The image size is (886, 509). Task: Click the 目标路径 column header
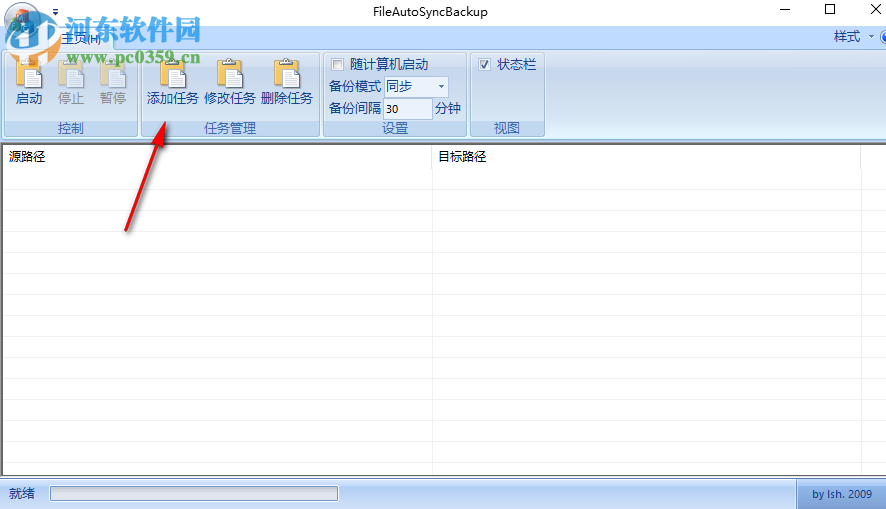pyautogui.click(x=646, y=156)
